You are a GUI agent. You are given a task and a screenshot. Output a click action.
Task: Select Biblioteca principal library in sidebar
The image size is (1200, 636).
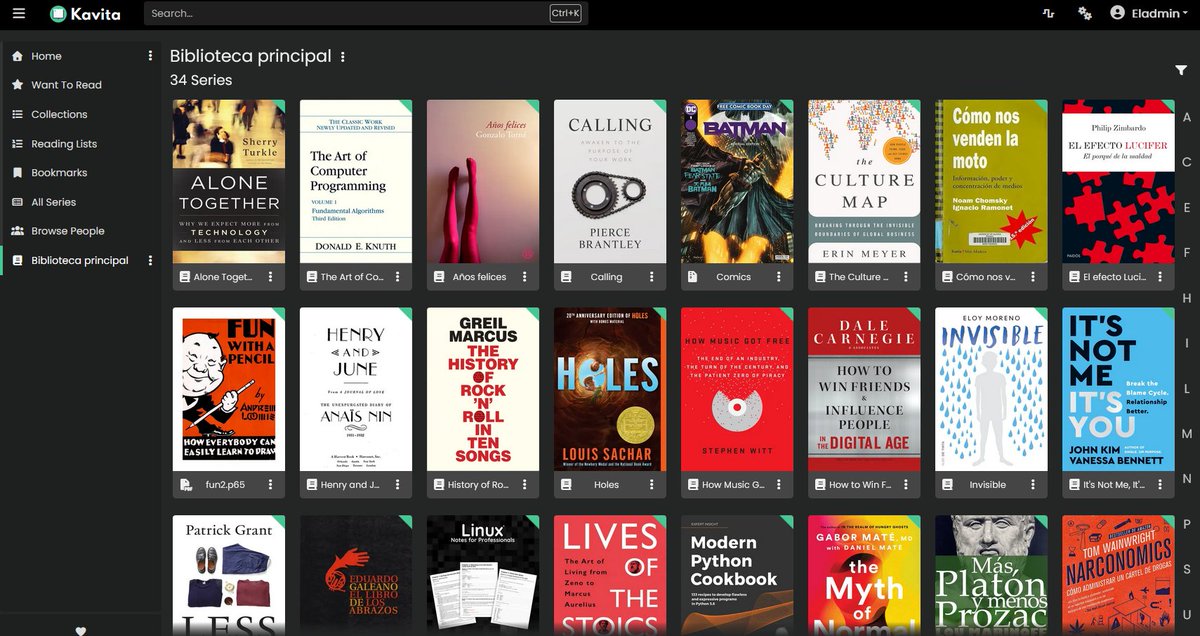tap(80, 260)
